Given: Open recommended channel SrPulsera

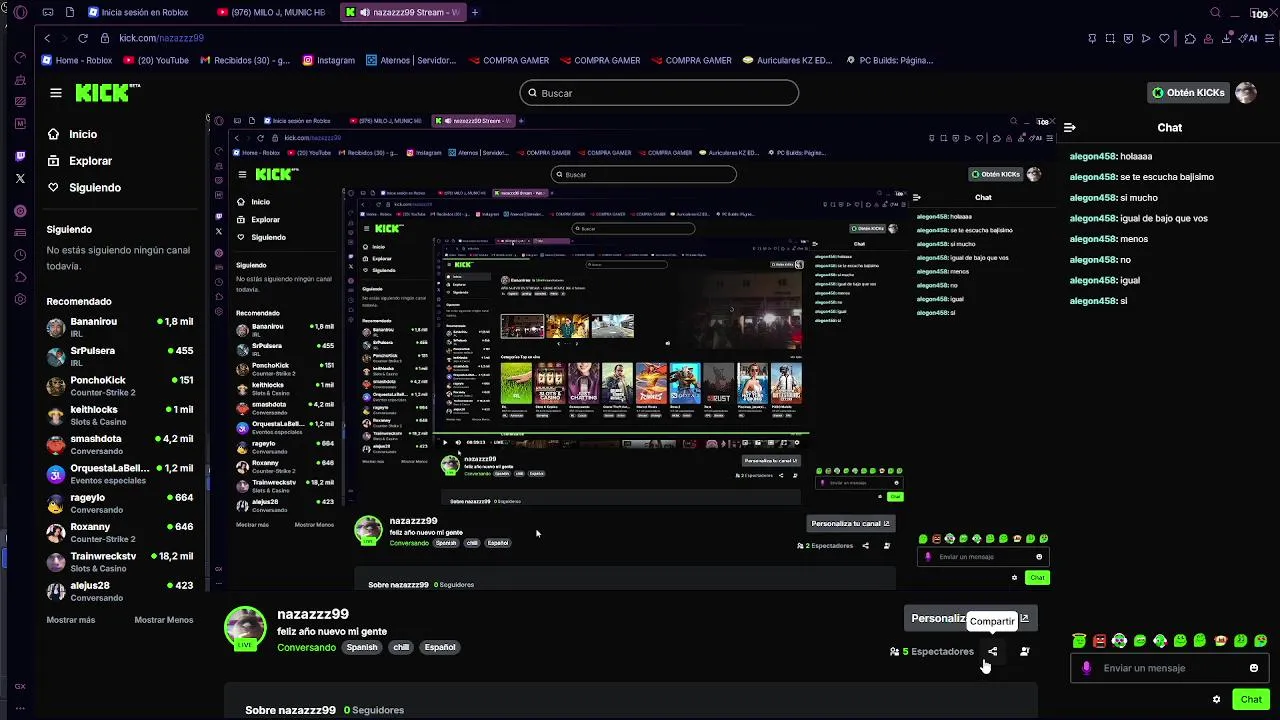Looking at the screenshot, I should tap(120, 356).
